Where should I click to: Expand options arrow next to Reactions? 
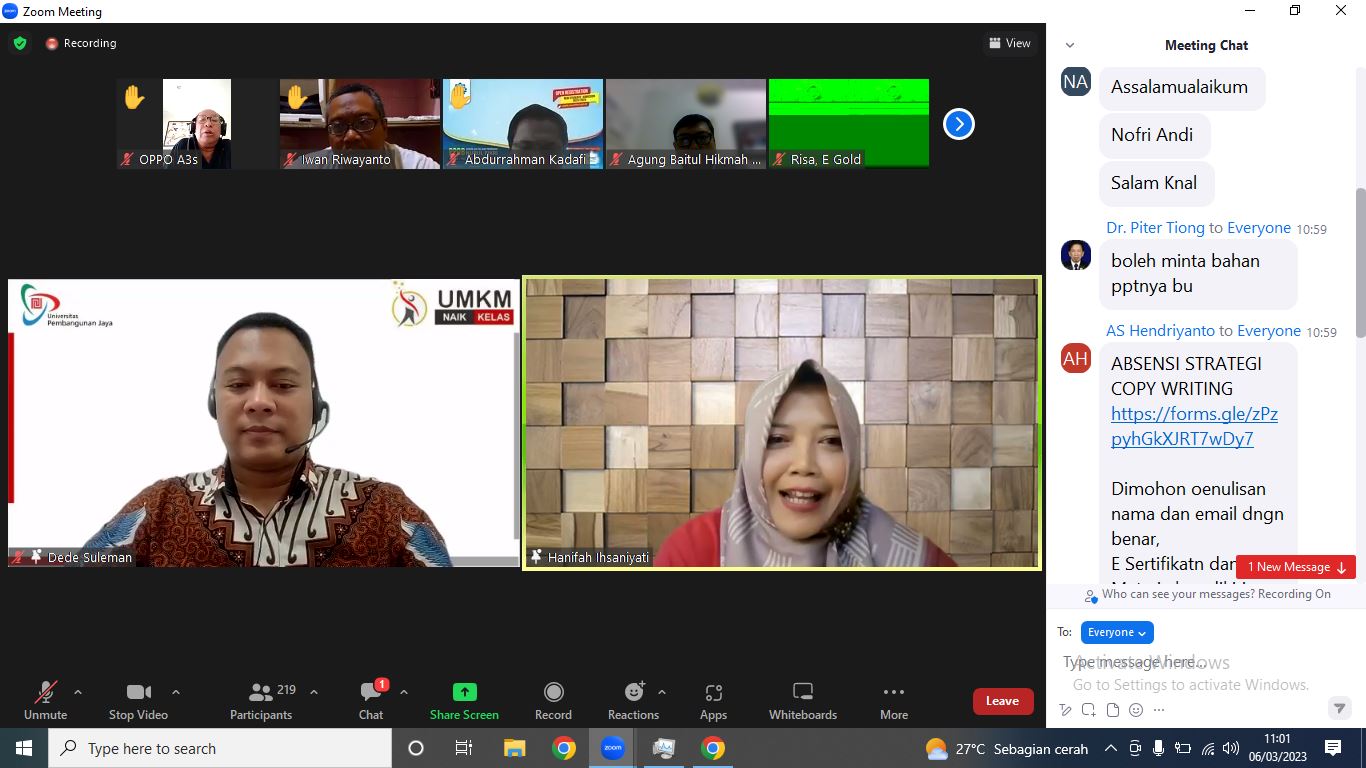pos(662,692)
